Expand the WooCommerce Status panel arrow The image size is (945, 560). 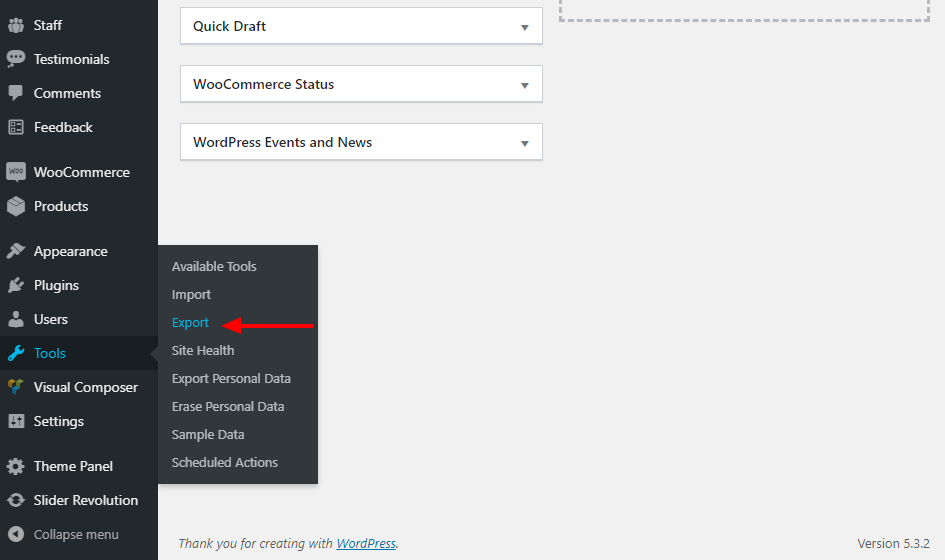click(524, 85)
